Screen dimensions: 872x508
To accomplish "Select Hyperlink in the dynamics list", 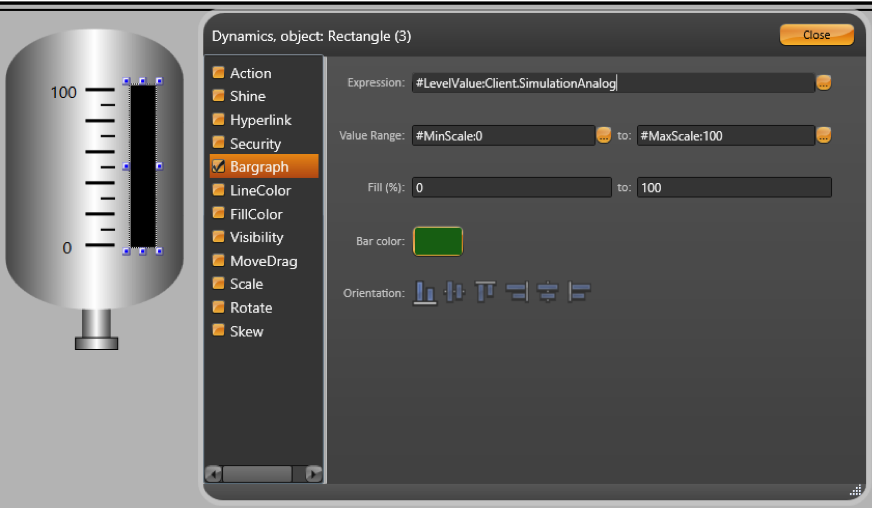I will (x=260, y=120).
